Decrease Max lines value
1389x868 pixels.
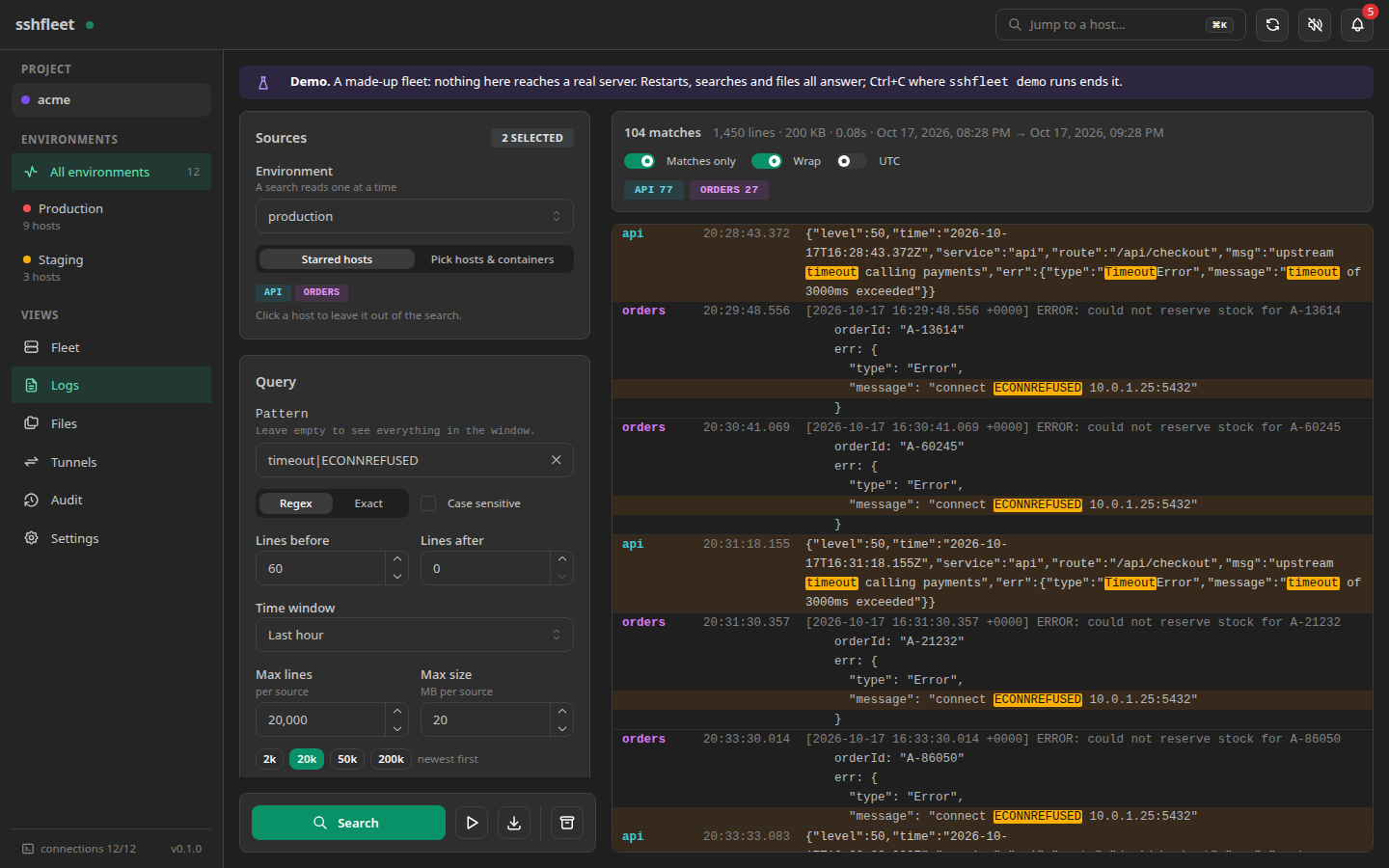click(397, 728)
